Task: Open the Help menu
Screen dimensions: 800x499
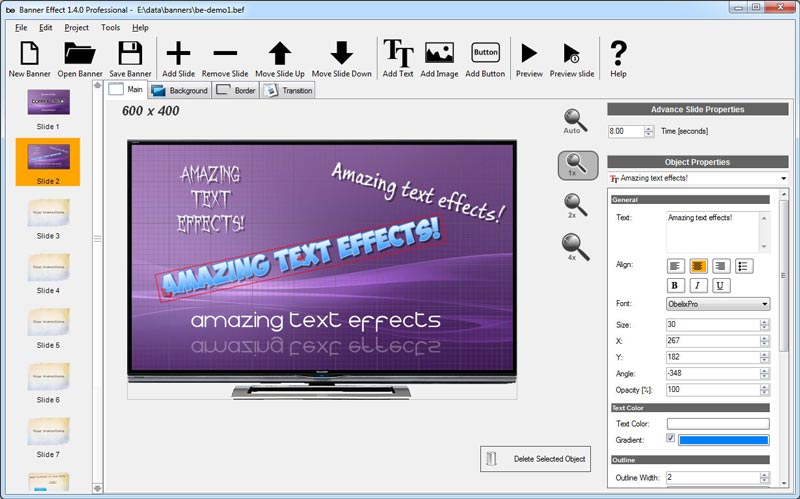Action: click(140, 28)
